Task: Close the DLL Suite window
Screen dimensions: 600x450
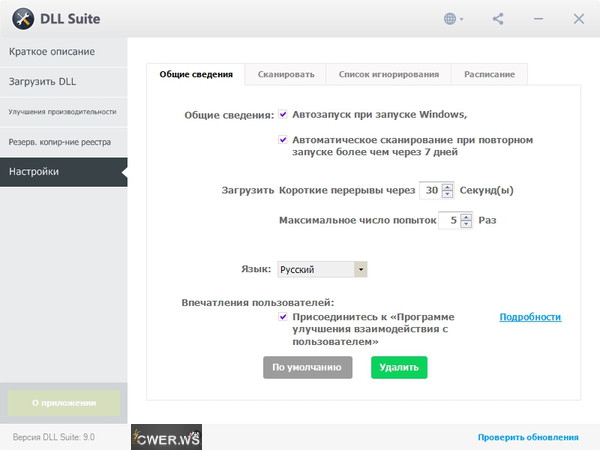Action: pos(579,19)
